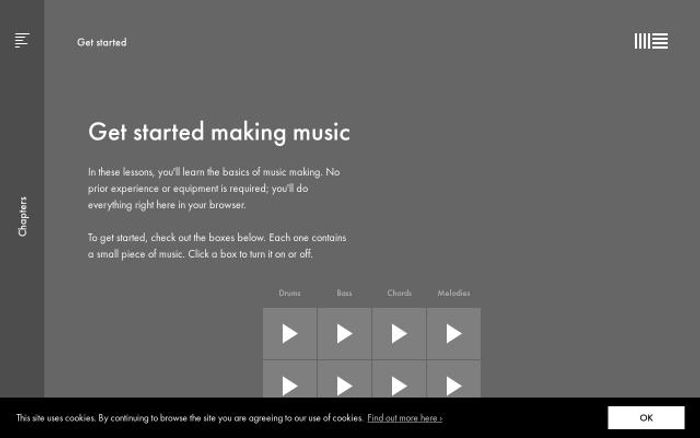700x438 pixels.
Task: Toggle the second-row Bass clip
Action: [x=344, y=382]
